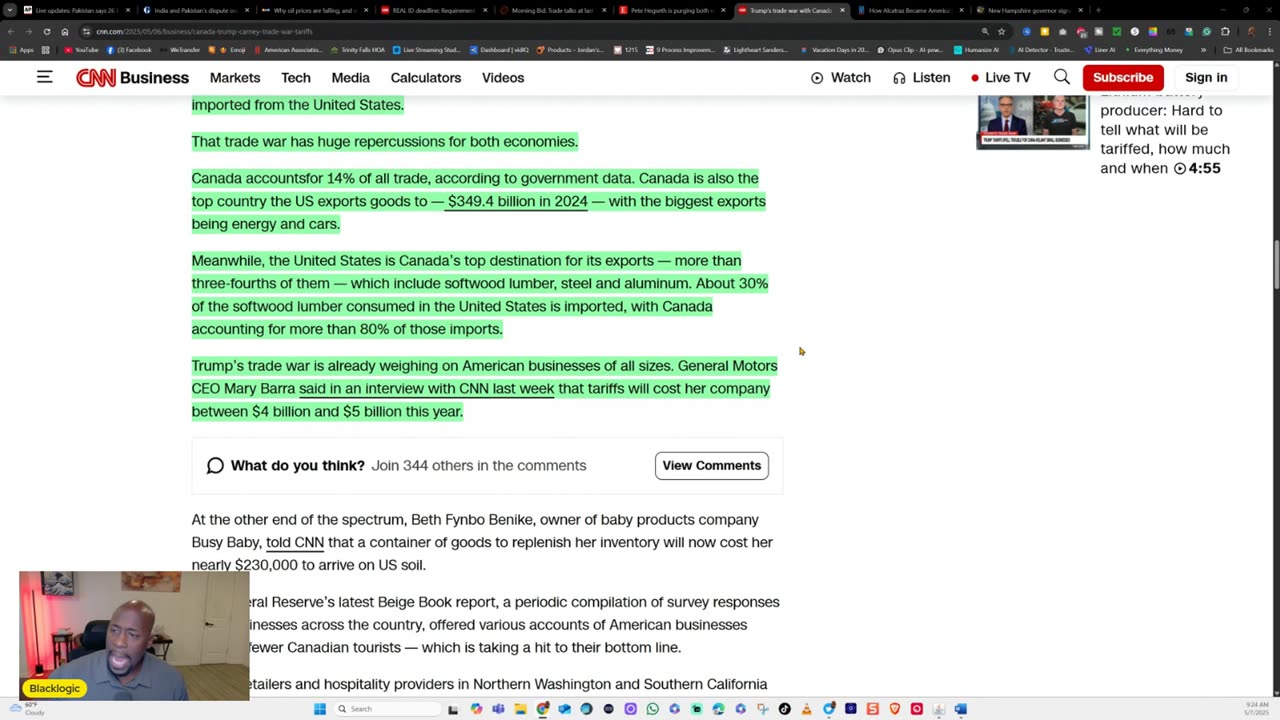The image size is (1280, 720).
Task: Switch to the 'New Hampshire governor' tab
Action: click(x=1029, y=10)
